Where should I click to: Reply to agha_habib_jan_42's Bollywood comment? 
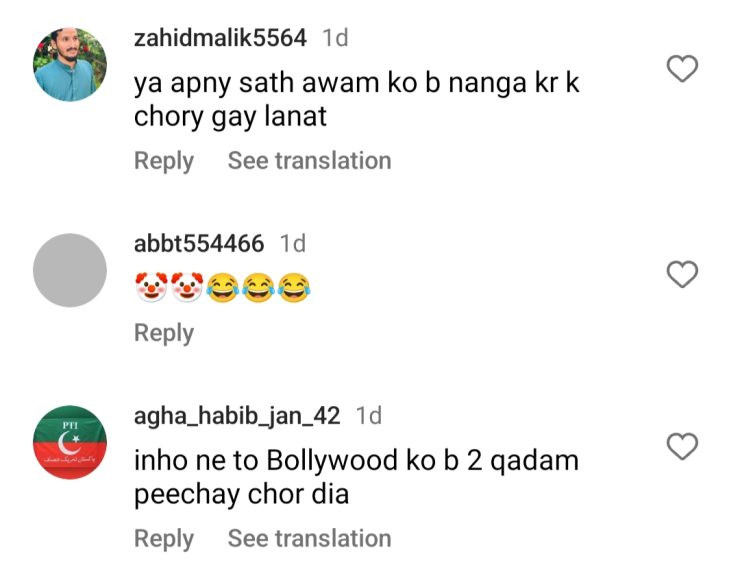pyautogui.click(x=164, y=539)
